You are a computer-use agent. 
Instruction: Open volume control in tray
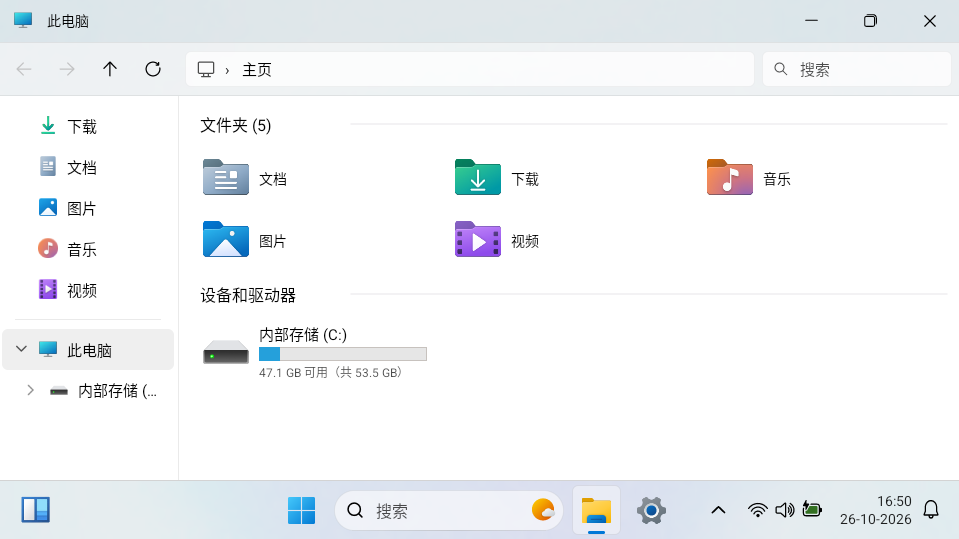pyautogui.click(x=785, y=510)
